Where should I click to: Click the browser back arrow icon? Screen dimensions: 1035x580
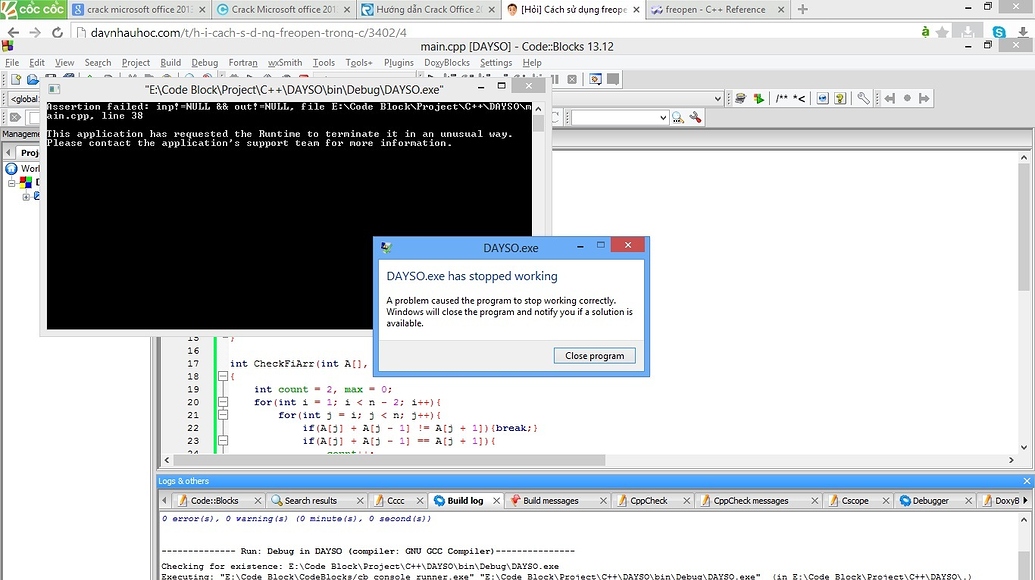tap(13, 32)
